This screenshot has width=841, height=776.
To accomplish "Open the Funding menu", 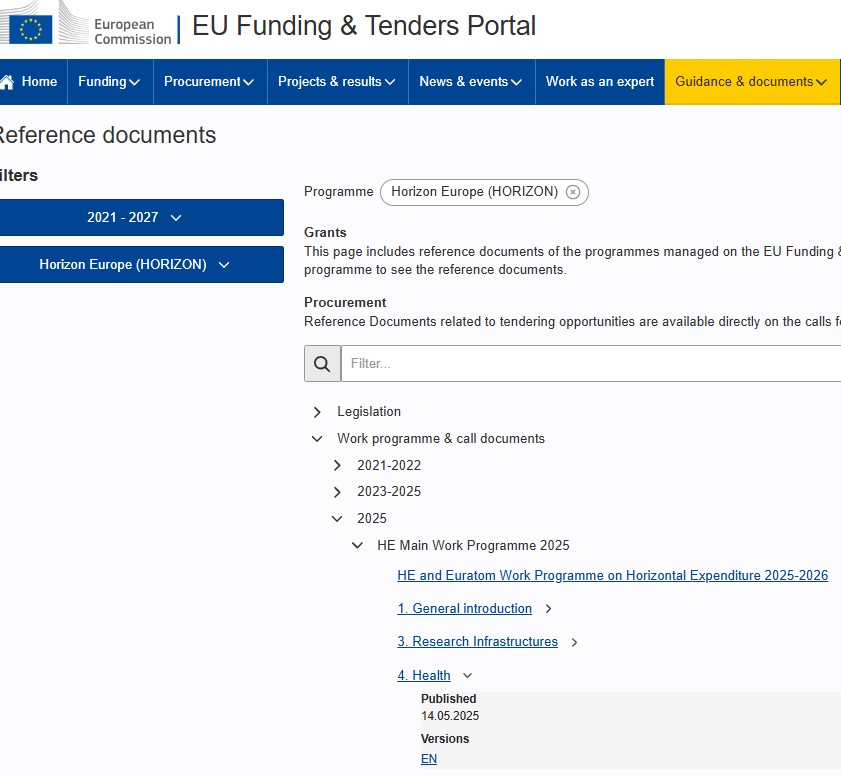I will [109, 82].
